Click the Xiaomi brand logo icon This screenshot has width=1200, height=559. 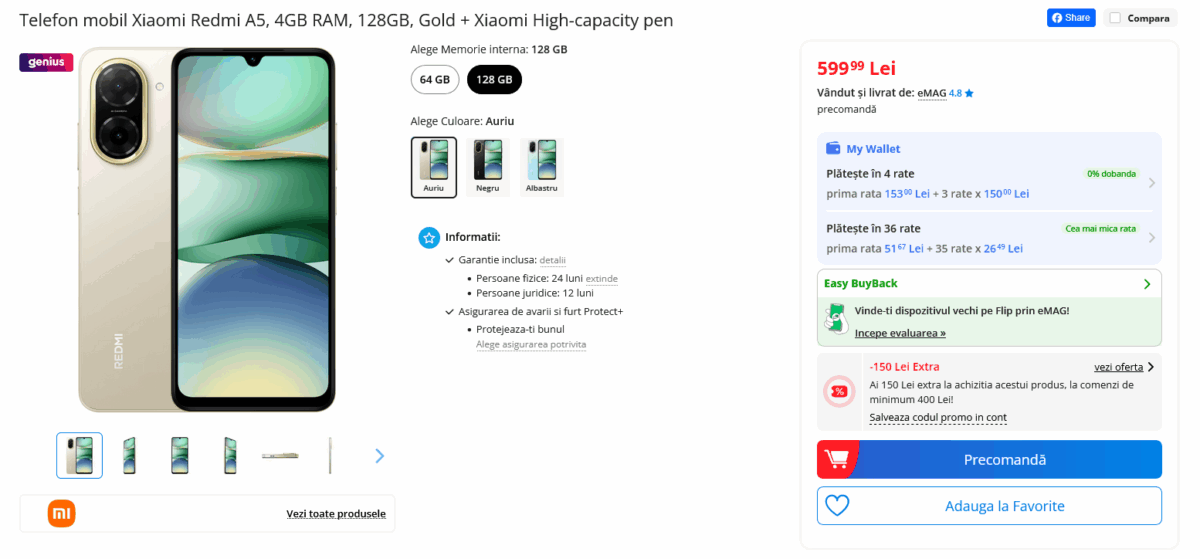(62, 514)
